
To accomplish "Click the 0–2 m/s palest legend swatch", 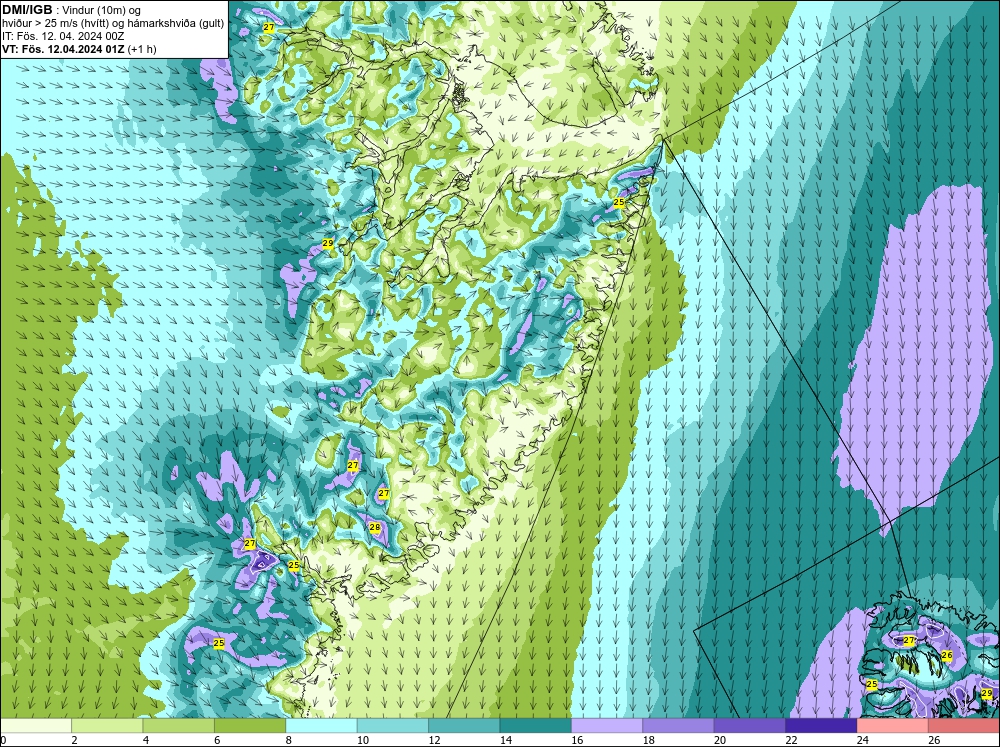I will pos(36,726).
